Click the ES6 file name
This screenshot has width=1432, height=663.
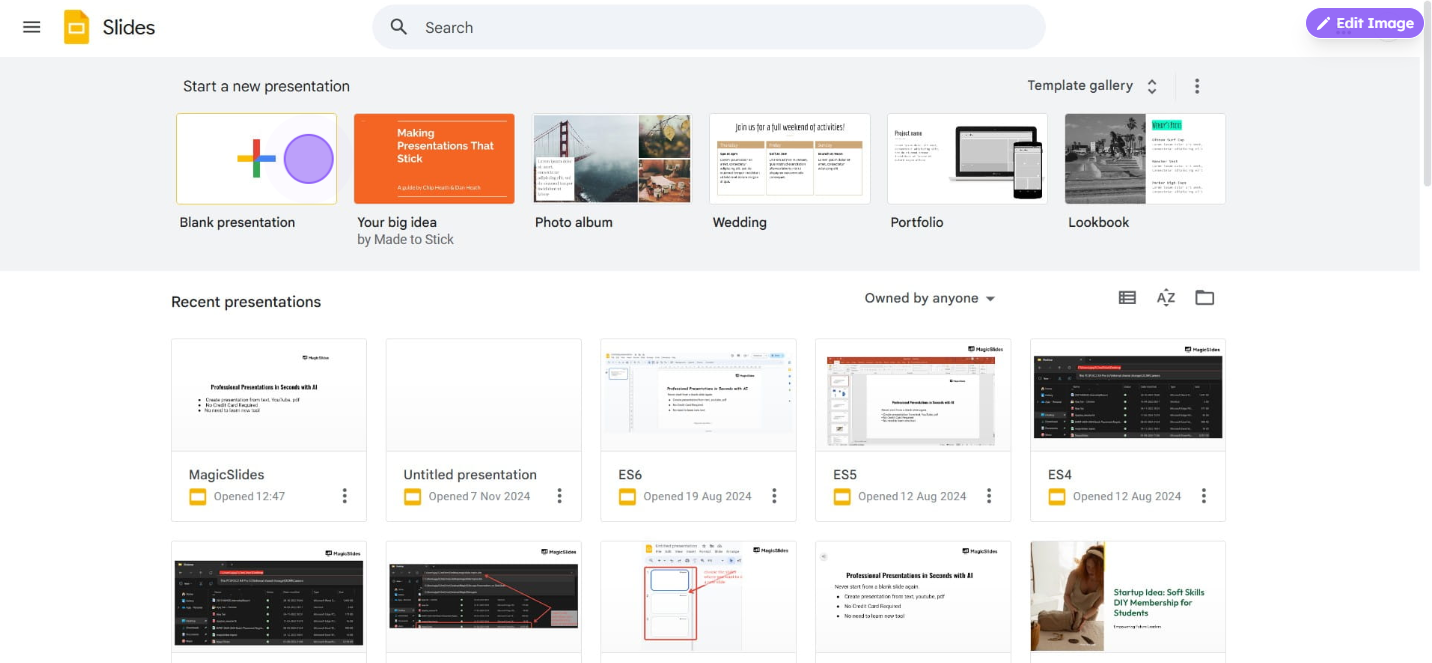630,474
